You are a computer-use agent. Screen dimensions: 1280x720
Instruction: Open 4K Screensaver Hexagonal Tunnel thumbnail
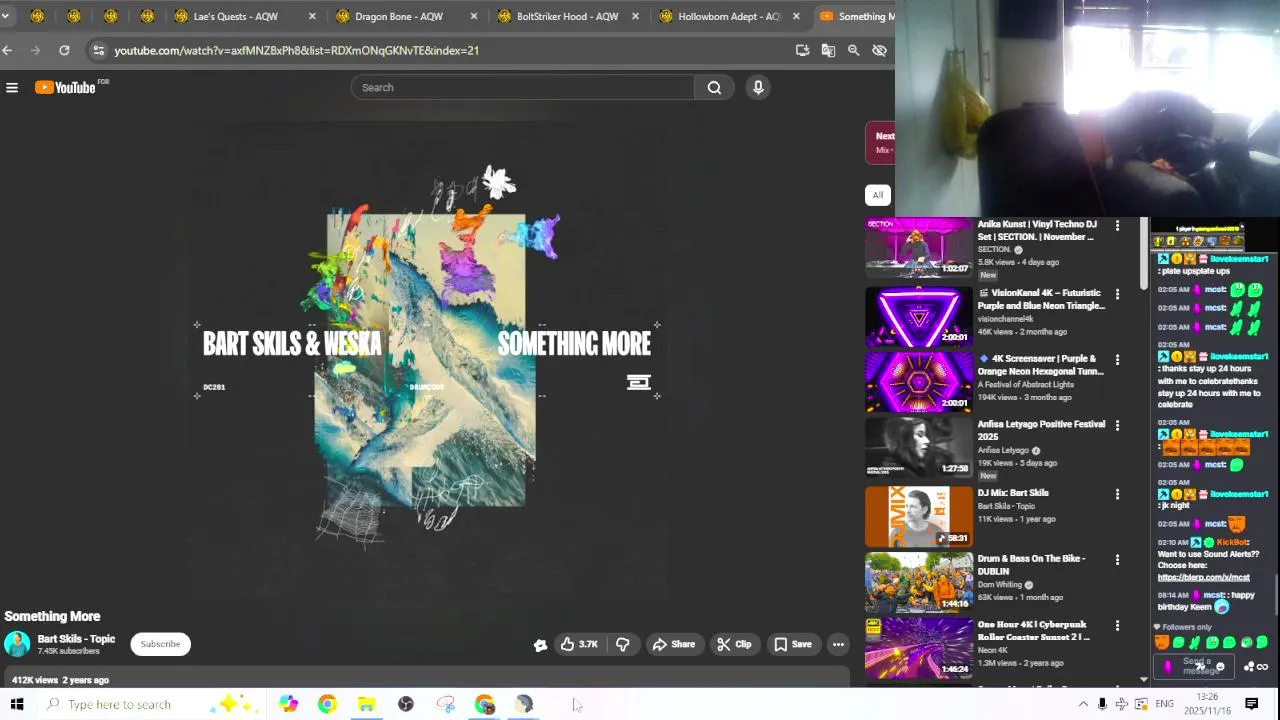(918, 382)
